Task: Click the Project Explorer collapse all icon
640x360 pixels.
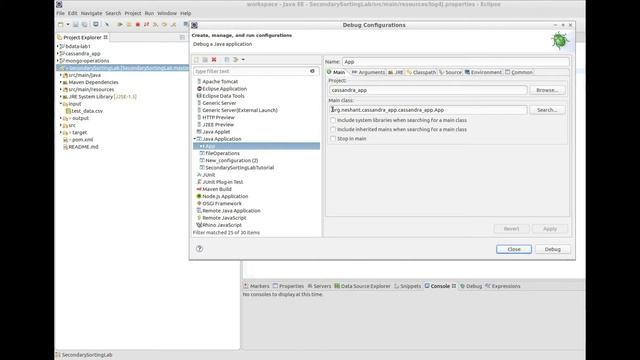Action: 182,37
